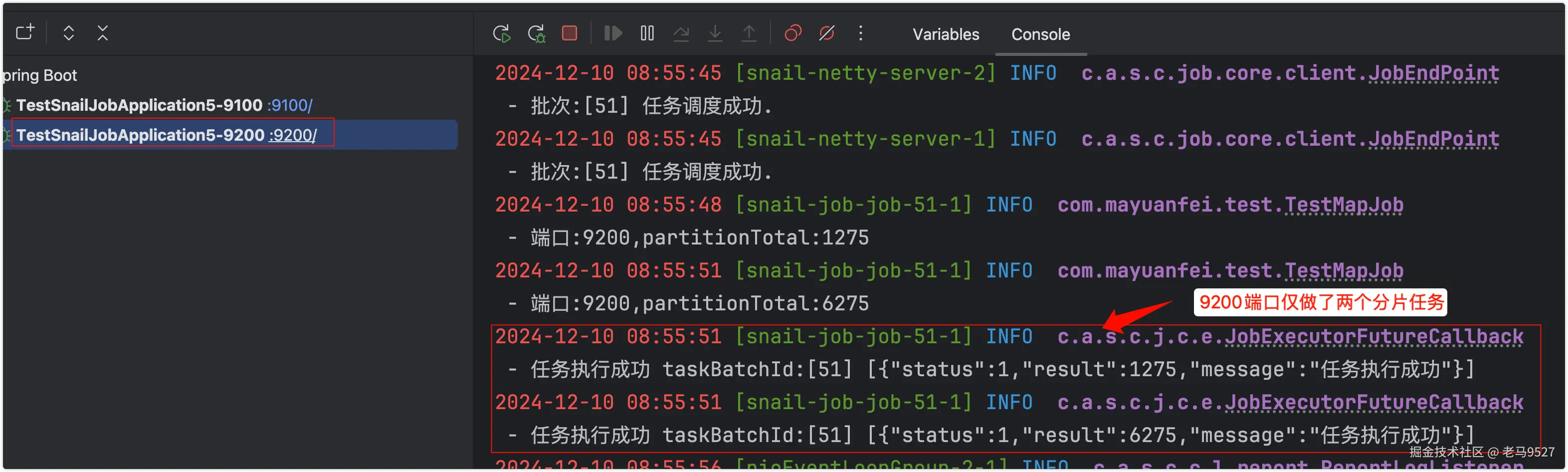The image size is (1568, 472).
Task: Select the Step Over icon
Action: 681,33
